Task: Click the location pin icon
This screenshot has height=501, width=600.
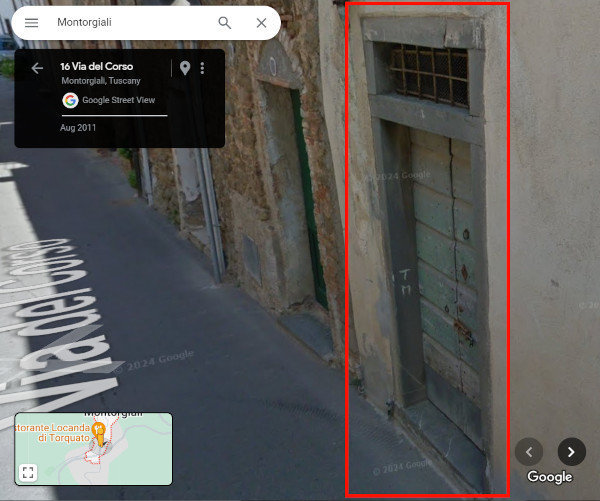Action: 185,68
